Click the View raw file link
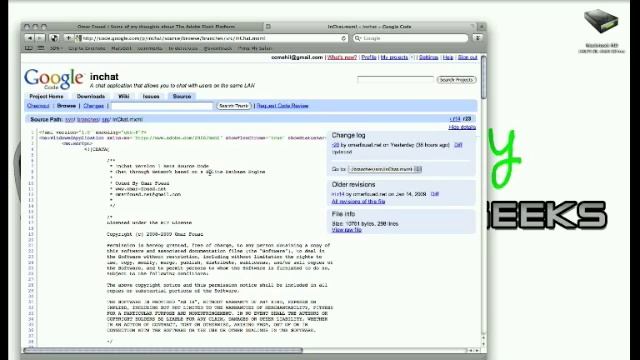This screenshot has width=640, height=360. point(347,230)
